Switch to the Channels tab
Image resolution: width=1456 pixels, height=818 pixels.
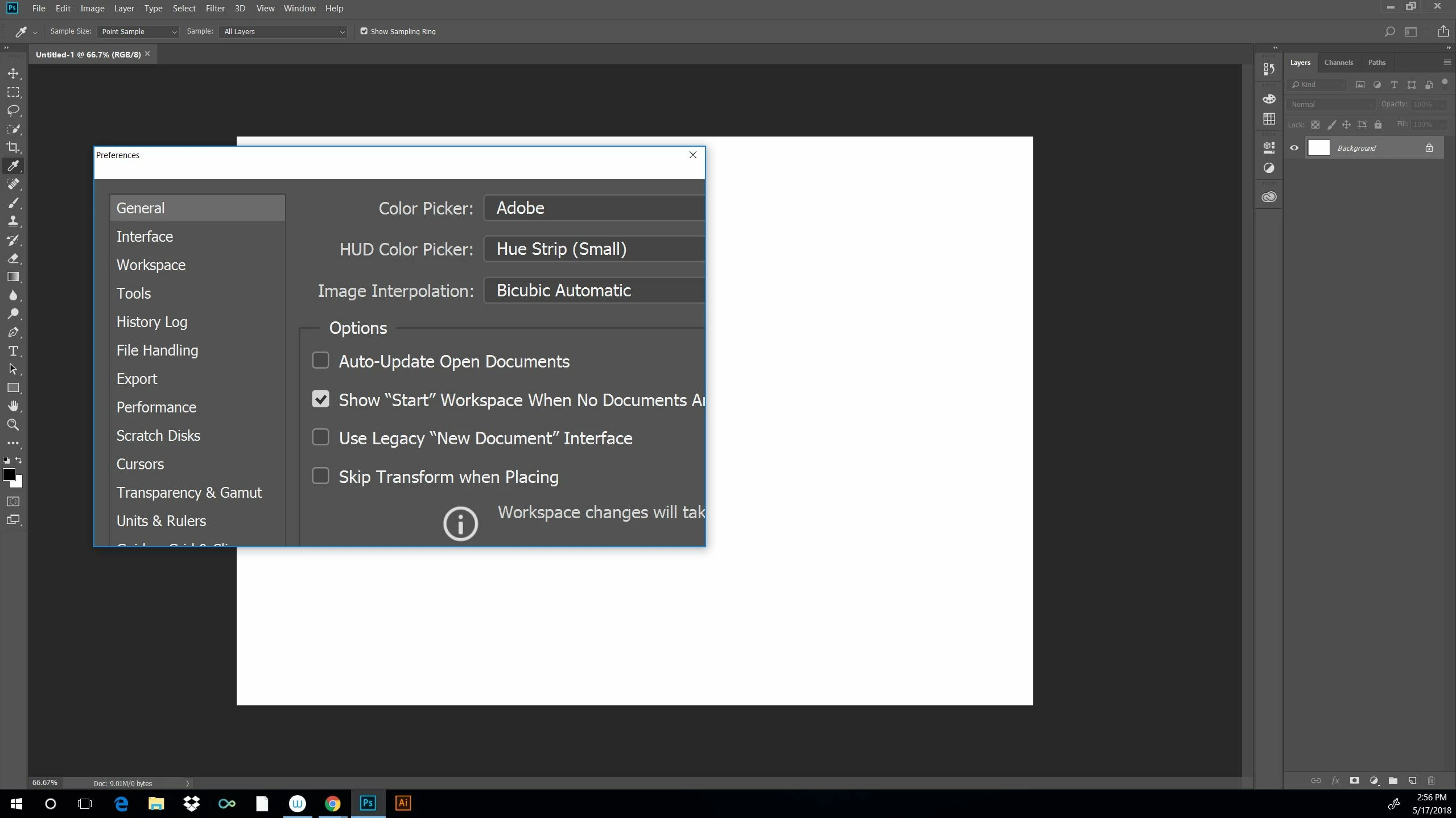pos(1338,63)
